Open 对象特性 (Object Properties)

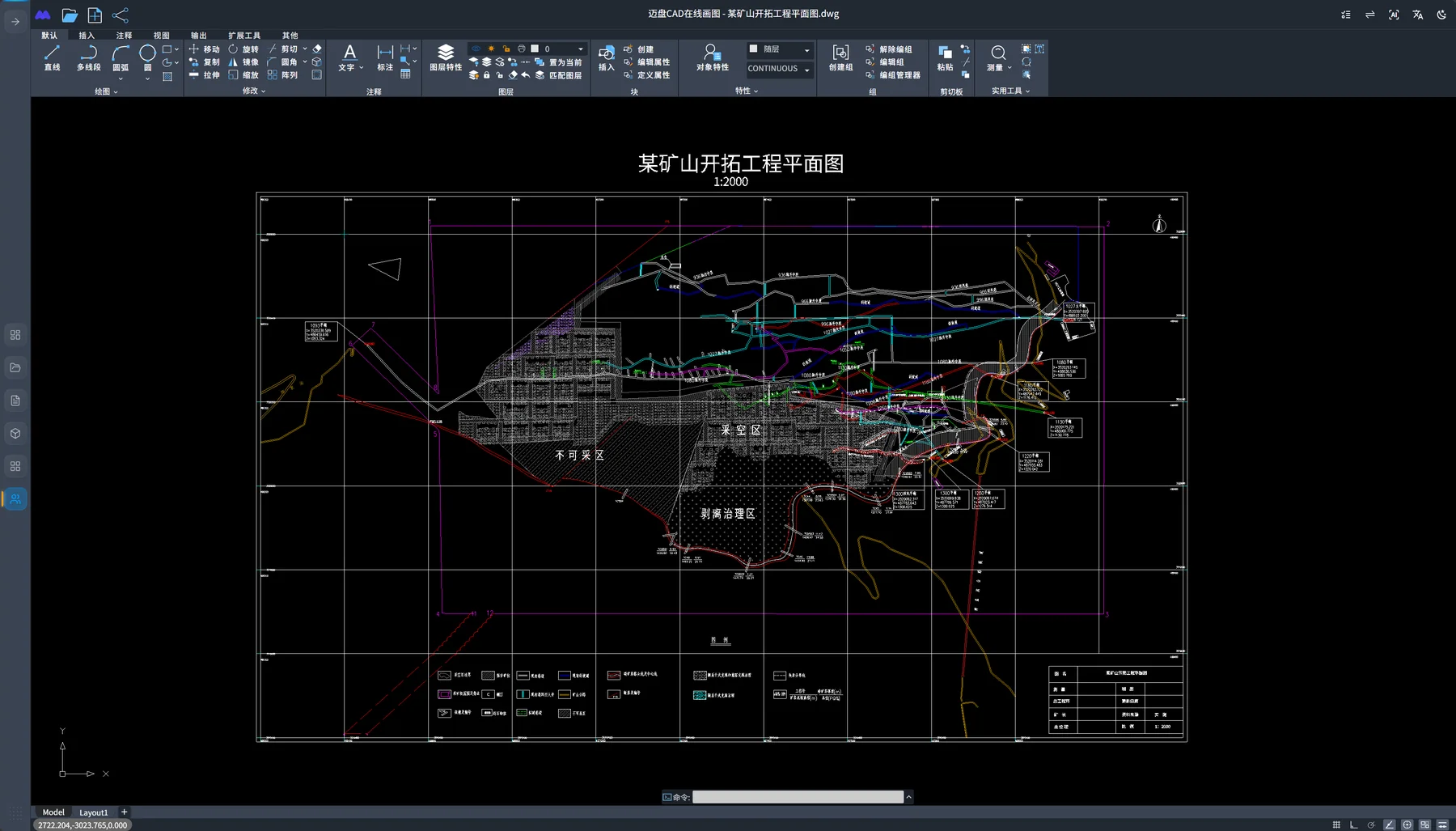coord(713,58)
